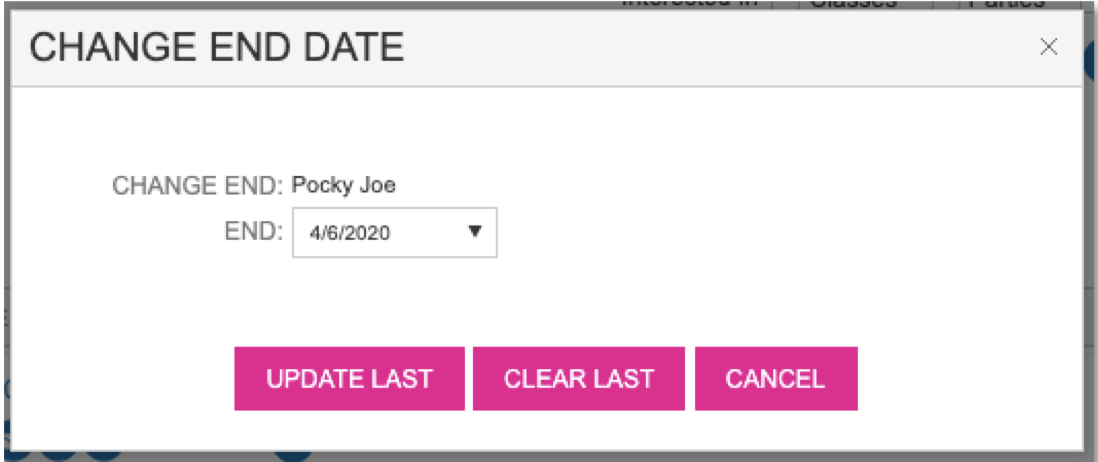Cancel the end date change
Viewport: 1098px width, 462px height.
[775, 379]
